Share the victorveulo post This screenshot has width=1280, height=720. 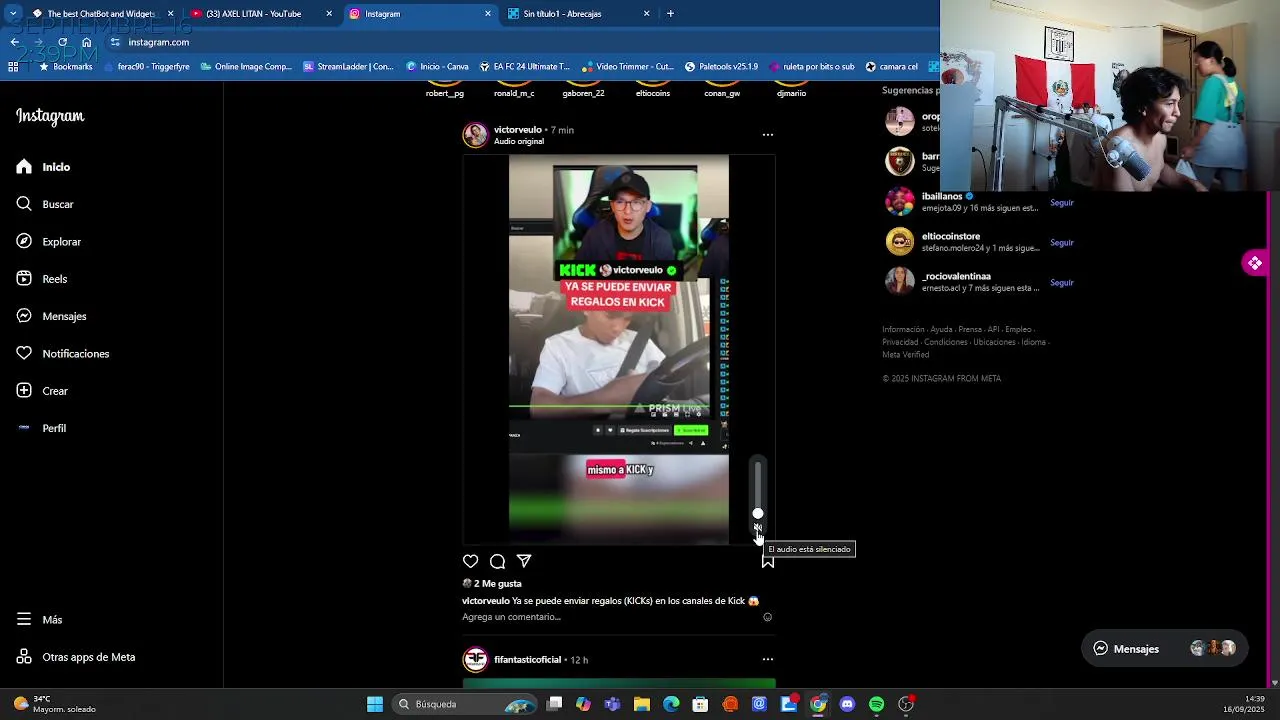524,562
